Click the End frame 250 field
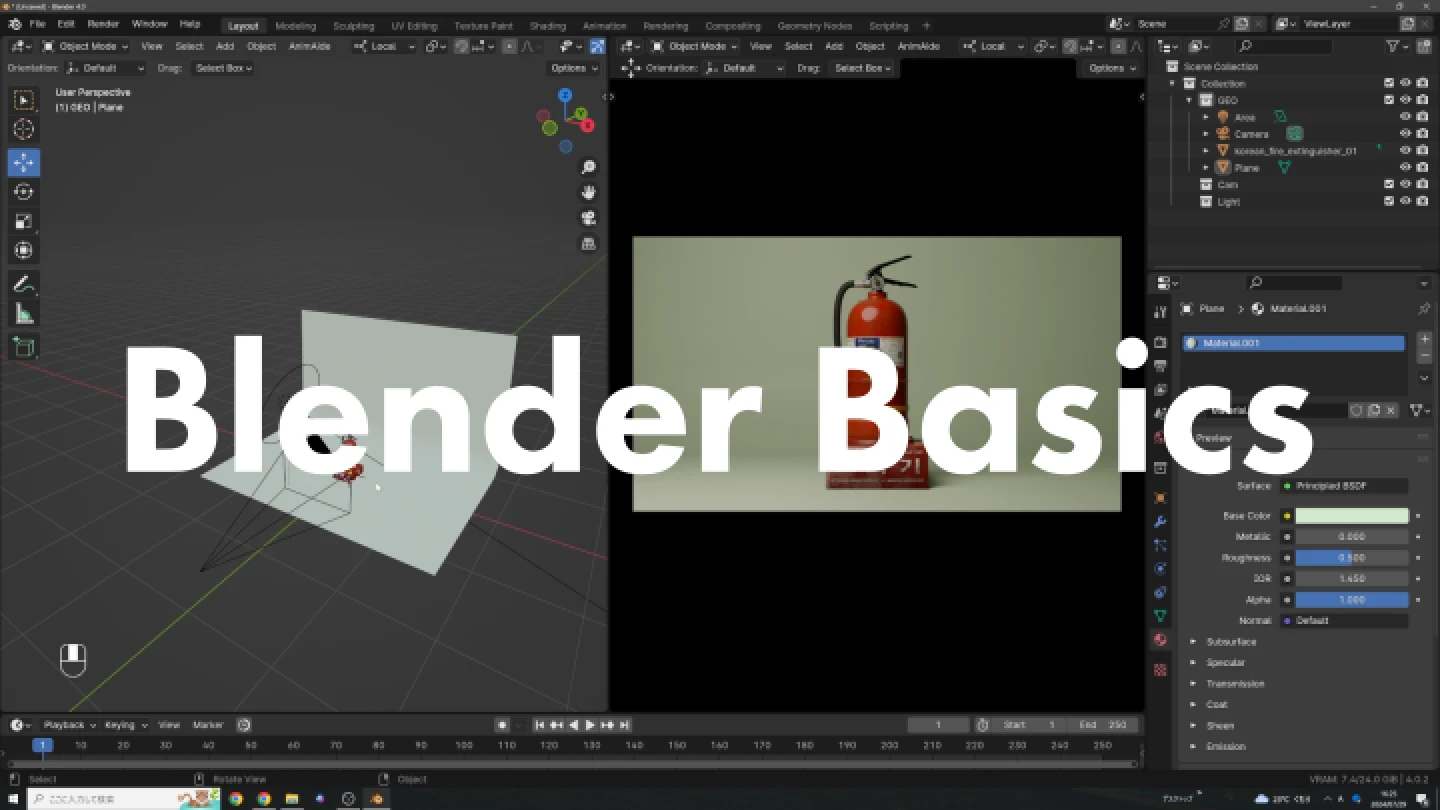Image resolution: width=1440 pixels, height=810 pixels. (x=1102, y=725)
